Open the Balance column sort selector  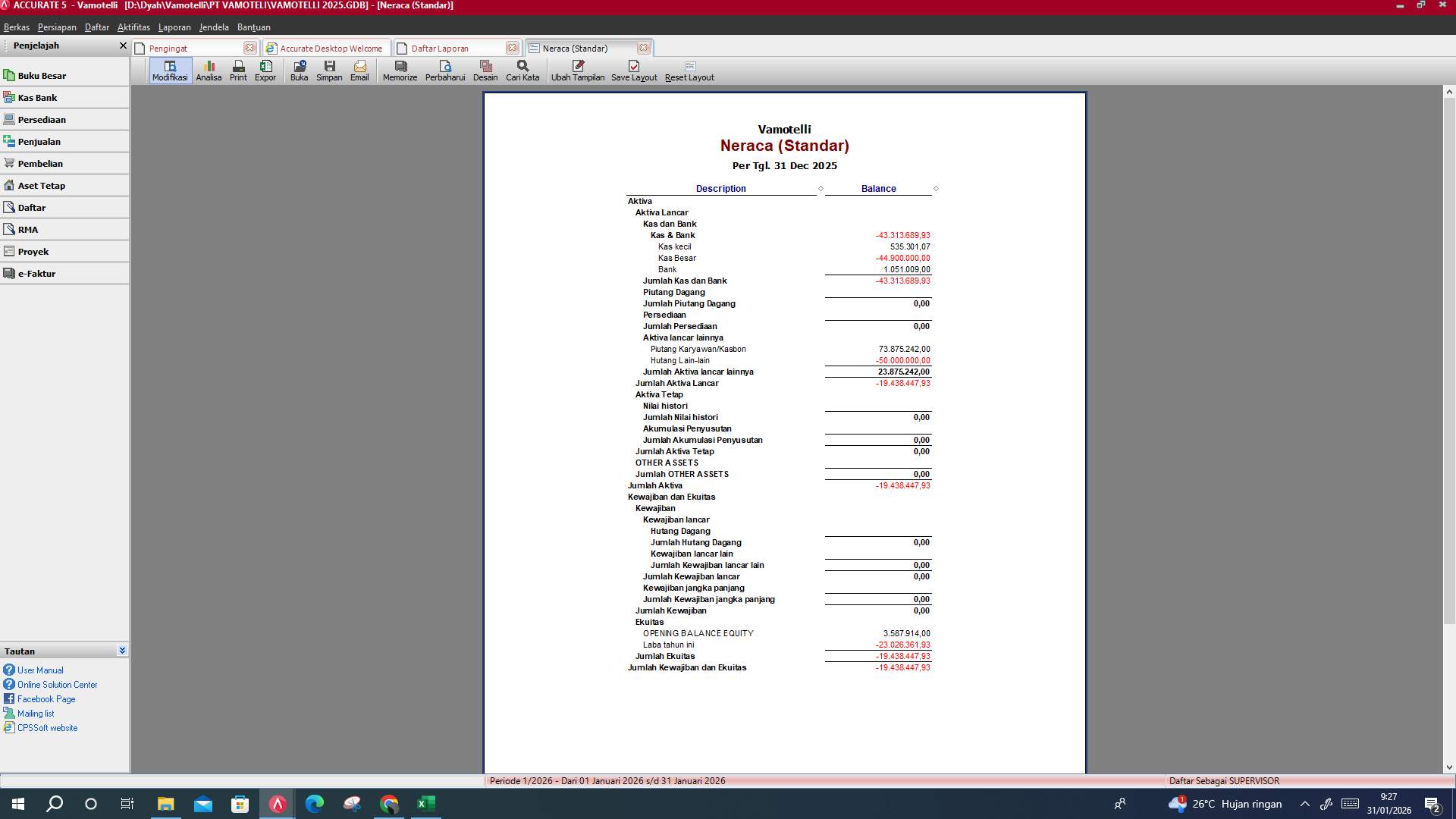coord(937,189)
